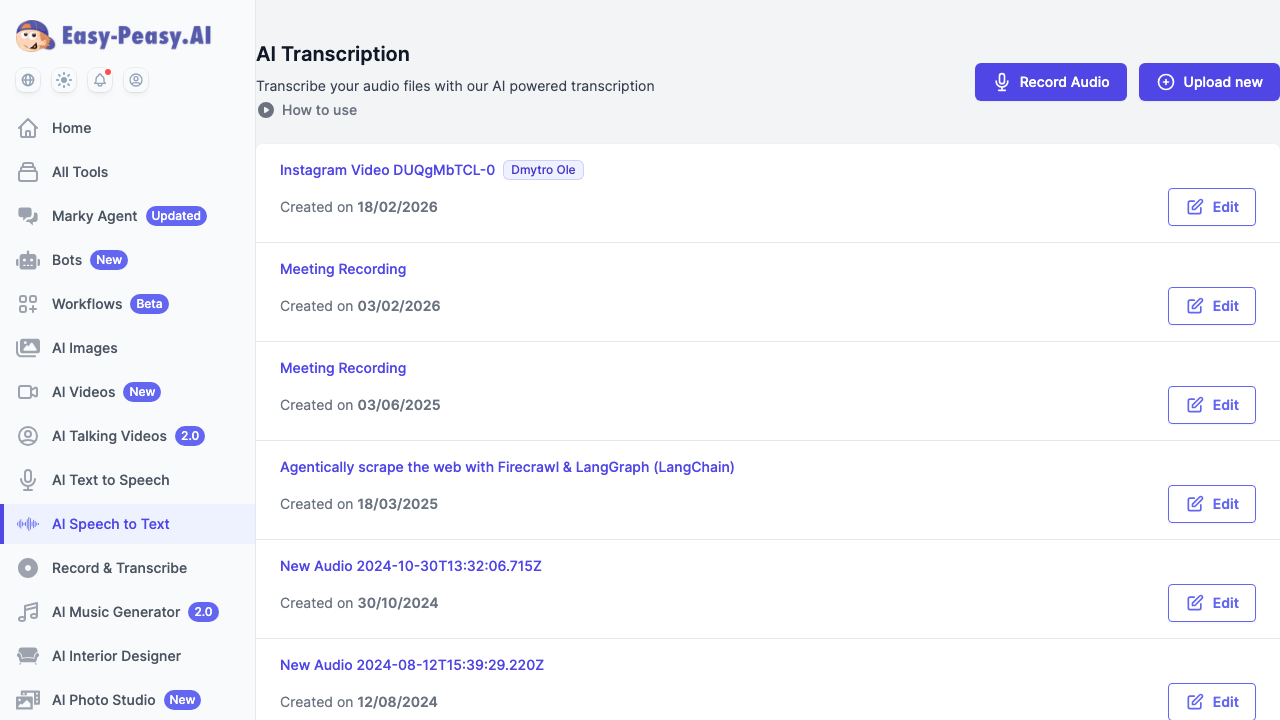Click the Dmytro Ole author badge
This screenshot has height=720, width=1280.
click(543, 170)
